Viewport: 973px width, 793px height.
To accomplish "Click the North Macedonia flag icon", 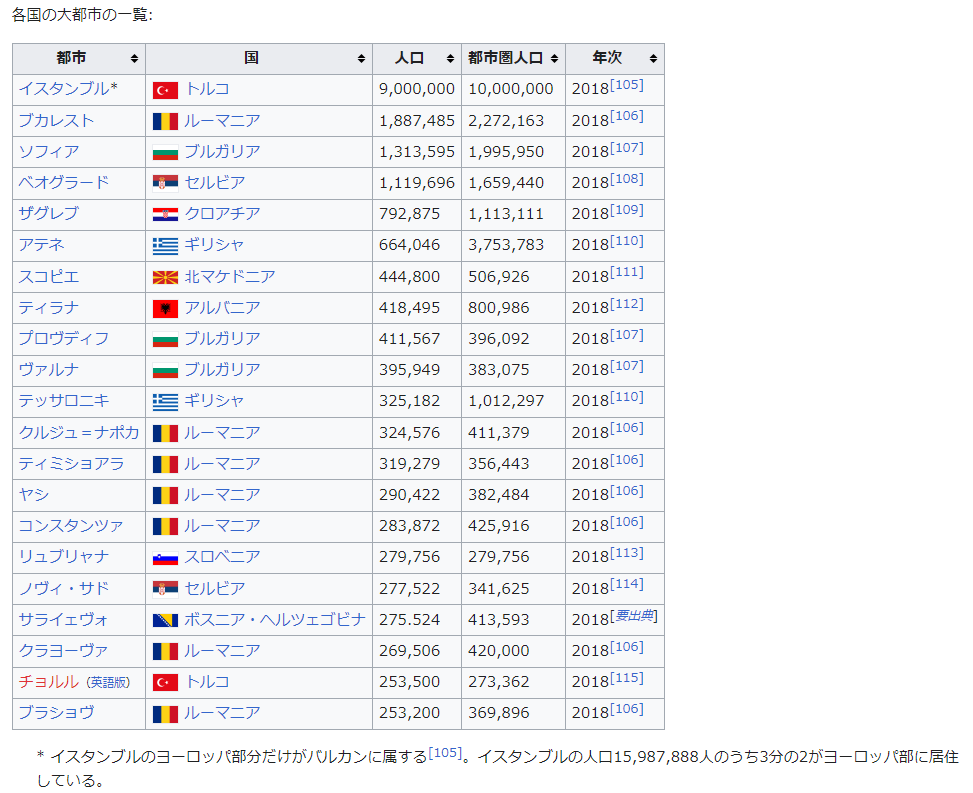I will click(165, 277).
